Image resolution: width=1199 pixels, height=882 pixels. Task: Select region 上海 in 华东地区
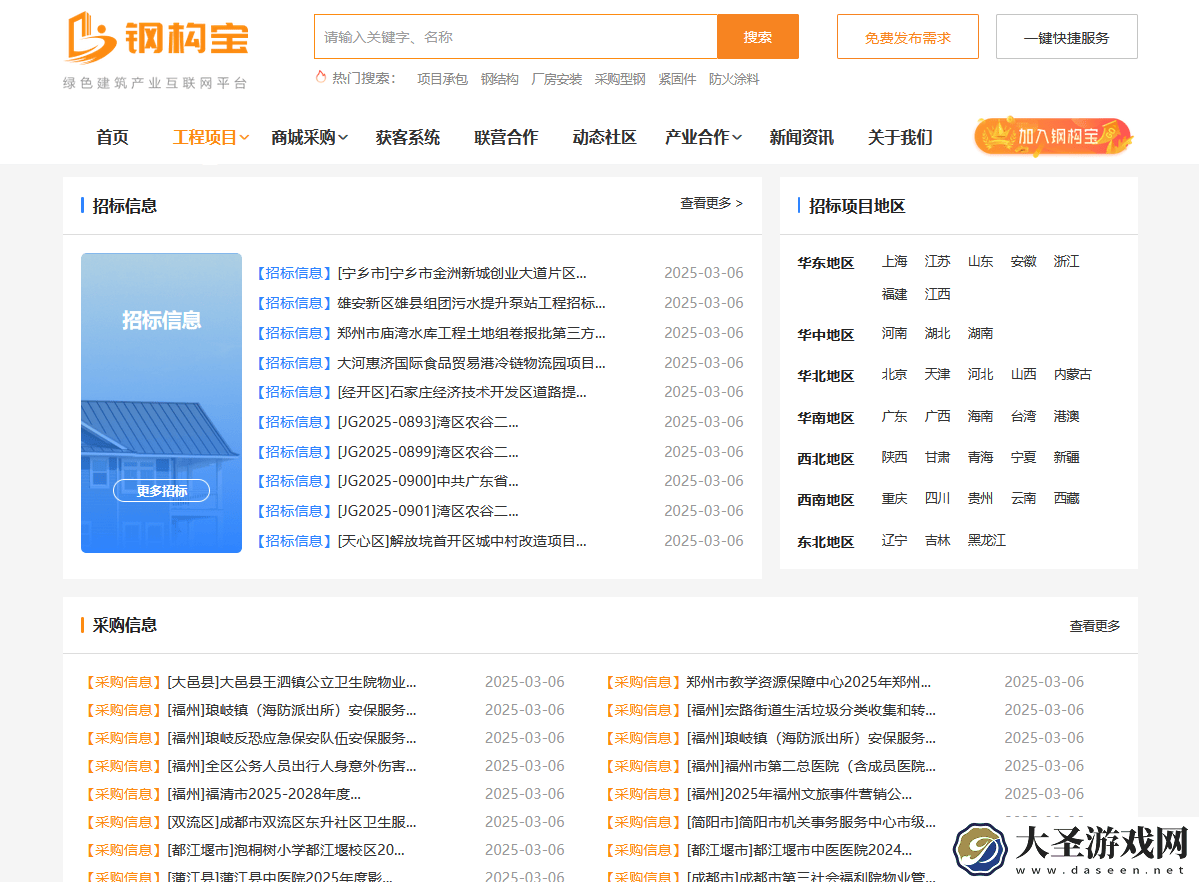click(x=894, y=262)
